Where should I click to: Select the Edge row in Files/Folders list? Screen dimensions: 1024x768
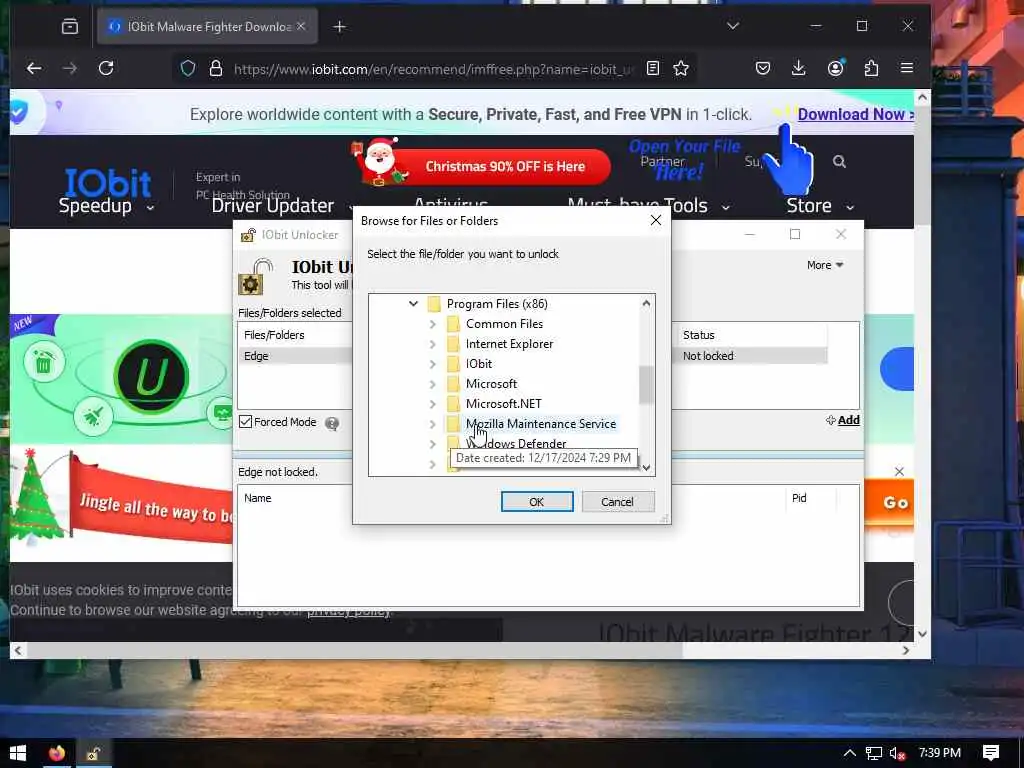pyautogui.click(x=532, y=356)
